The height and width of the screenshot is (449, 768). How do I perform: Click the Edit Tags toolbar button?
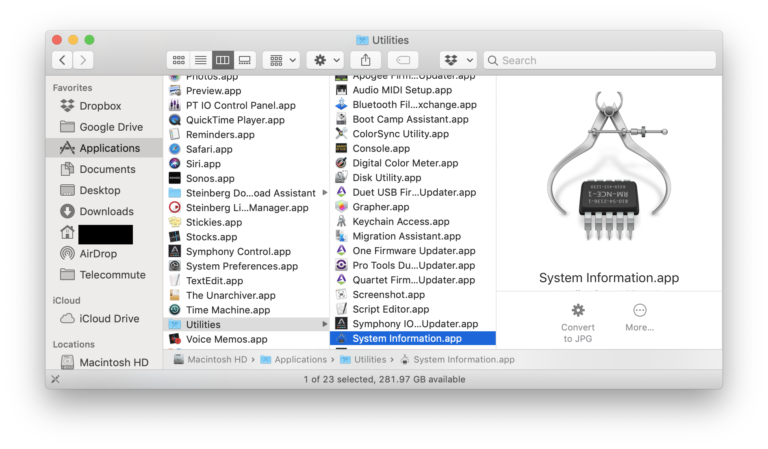click(403, 60)
